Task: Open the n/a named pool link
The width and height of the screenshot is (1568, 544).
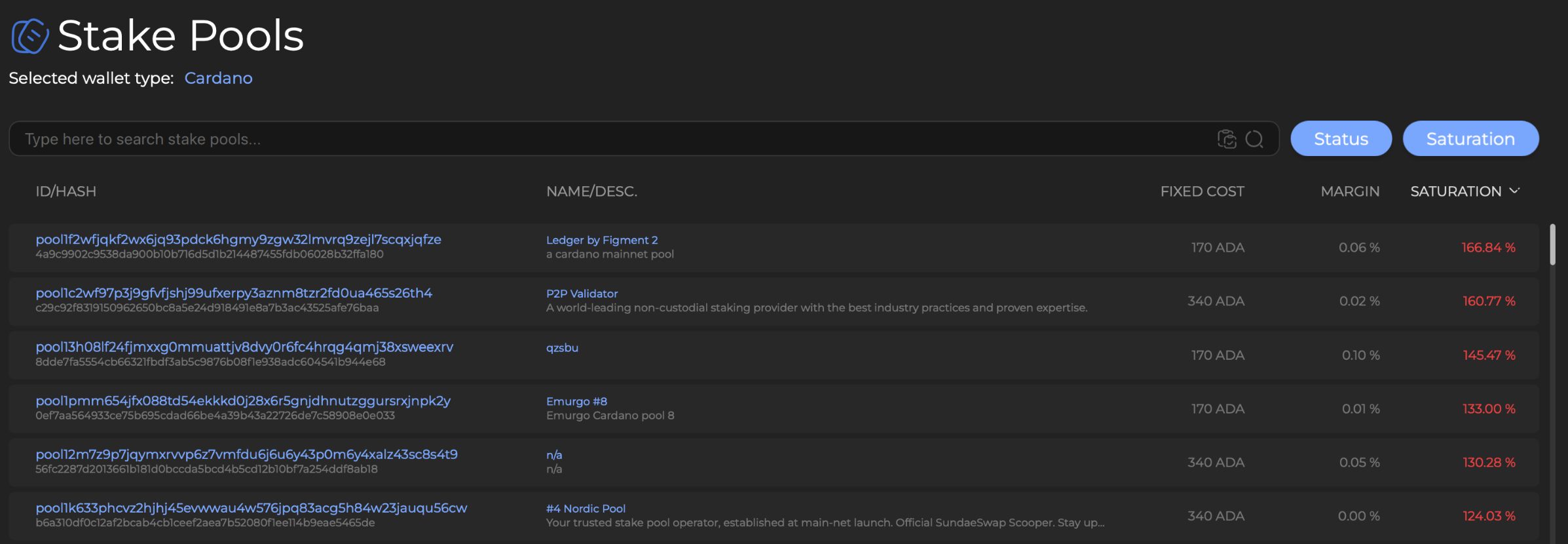Action: tap(554, 455)
